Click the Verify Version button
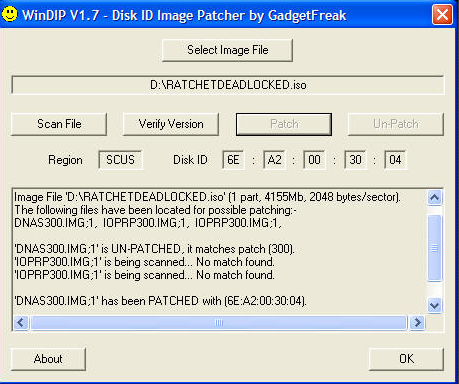The height and width of the screenshot is (384, 459). click(171, 124)
